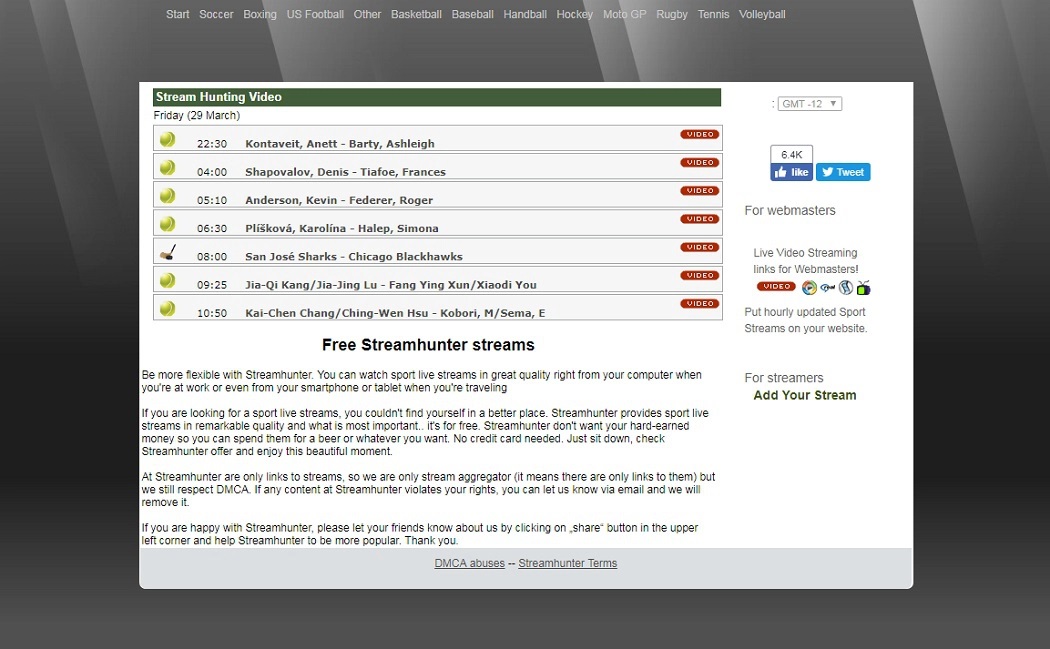Click the 08:00 time entry
Image resolution: width=1050 pixels, height=649 pixels.
point(212,256)
